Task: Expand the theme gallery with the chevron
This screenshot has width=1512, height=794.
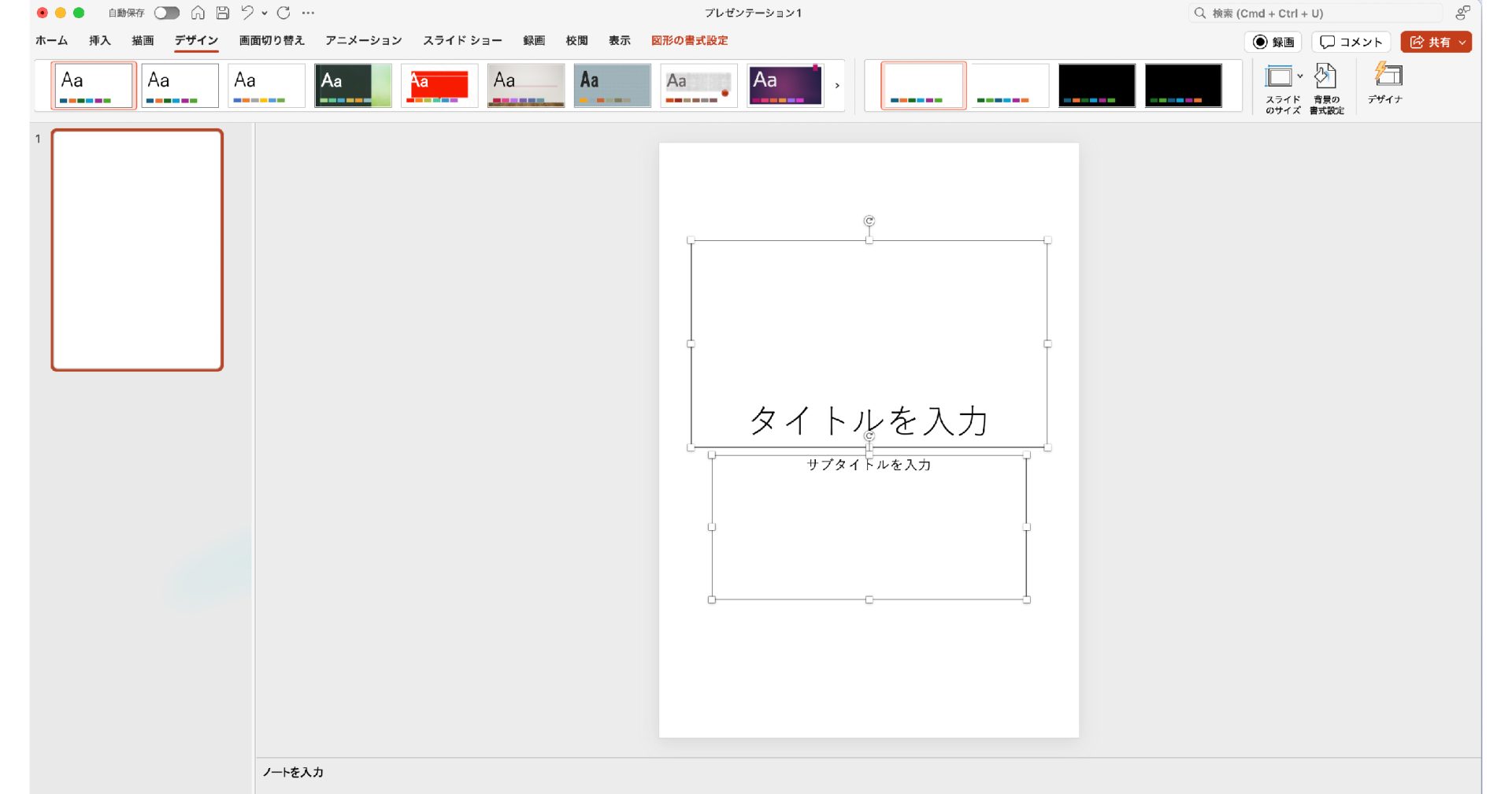Action: 836,85
